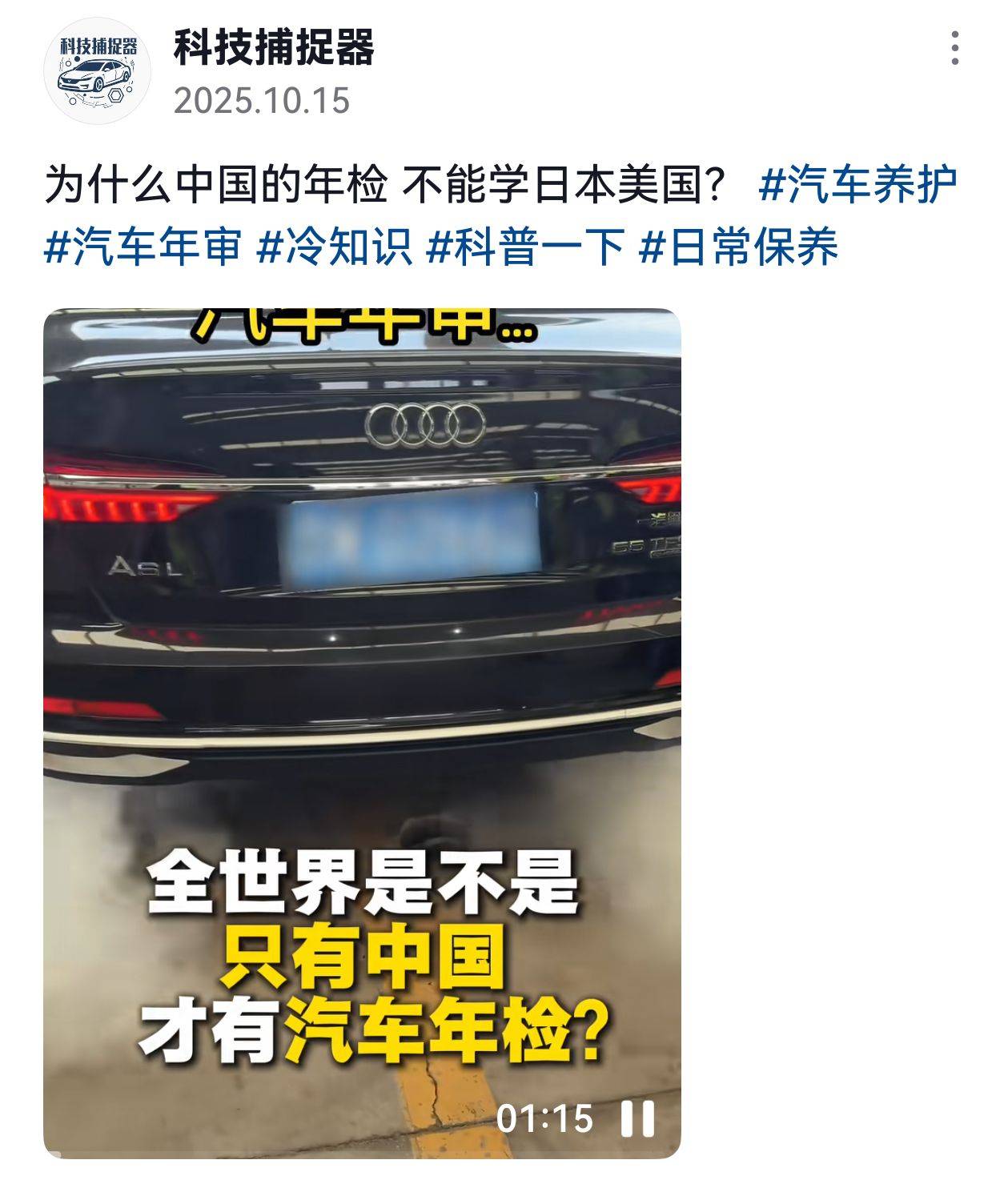Click the post date 2025.10.15
The height and width of the screenshot is (1180, 1008).
pos(262,101)
